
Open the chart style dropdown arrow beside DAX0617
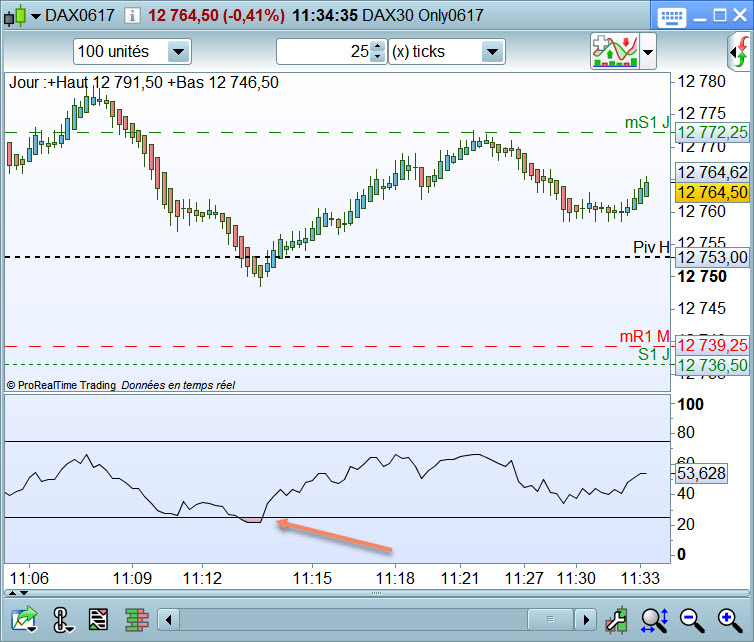point(36,16)
